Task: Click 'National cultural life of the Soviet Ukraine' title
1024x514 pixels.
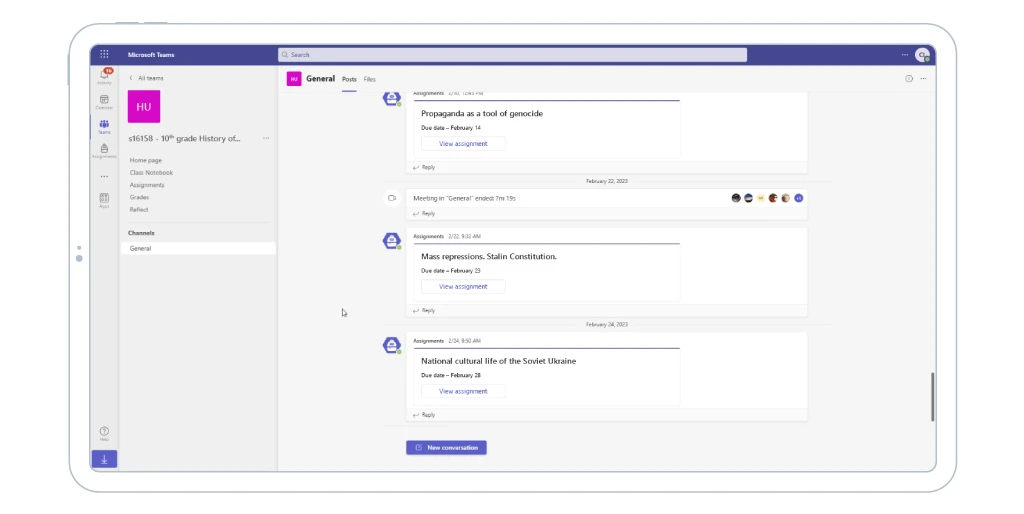Action: [498, 361]
